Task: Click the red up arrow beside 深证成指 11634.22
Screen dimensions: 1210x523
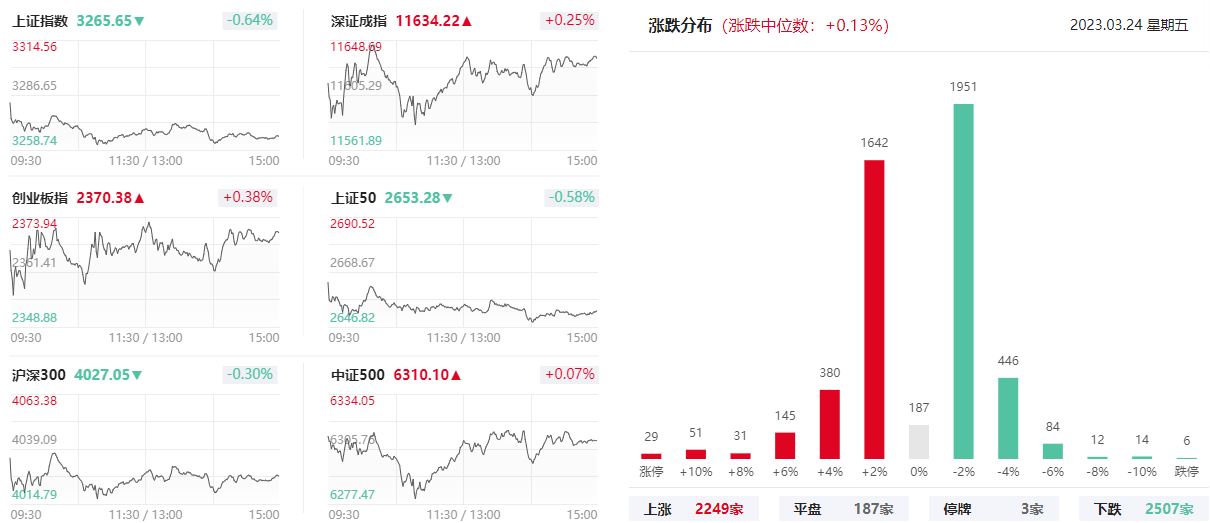Action: click(x=467, y=21)
